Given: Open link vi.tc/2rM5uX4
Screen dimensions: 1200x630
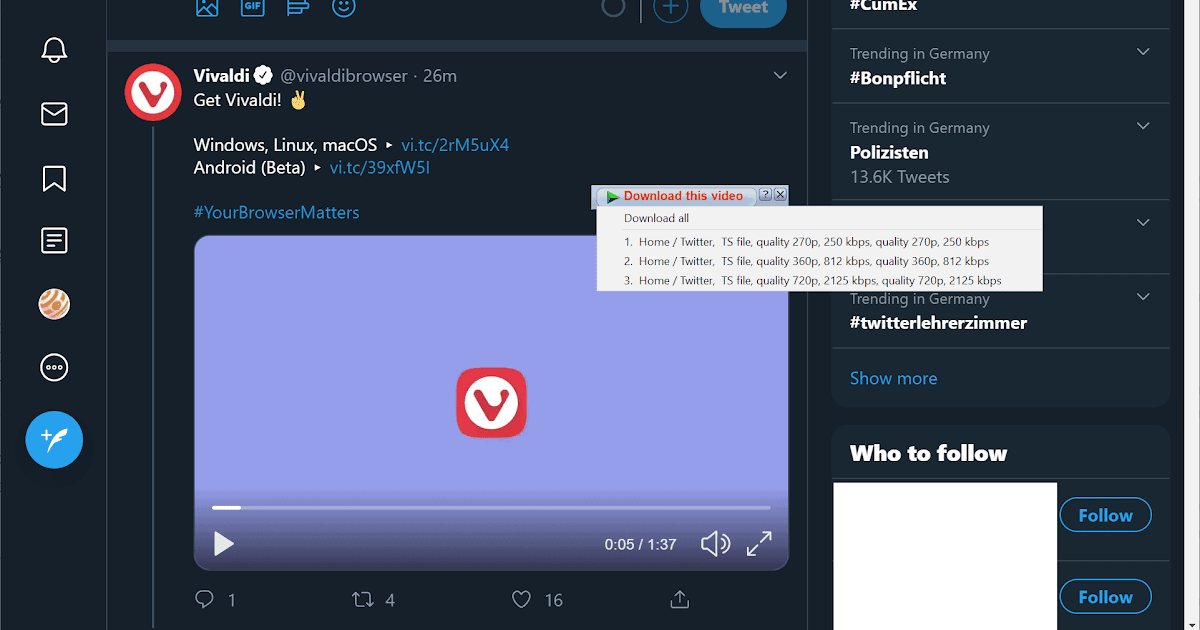Looking at the screenshot, I should click(455, 145).
